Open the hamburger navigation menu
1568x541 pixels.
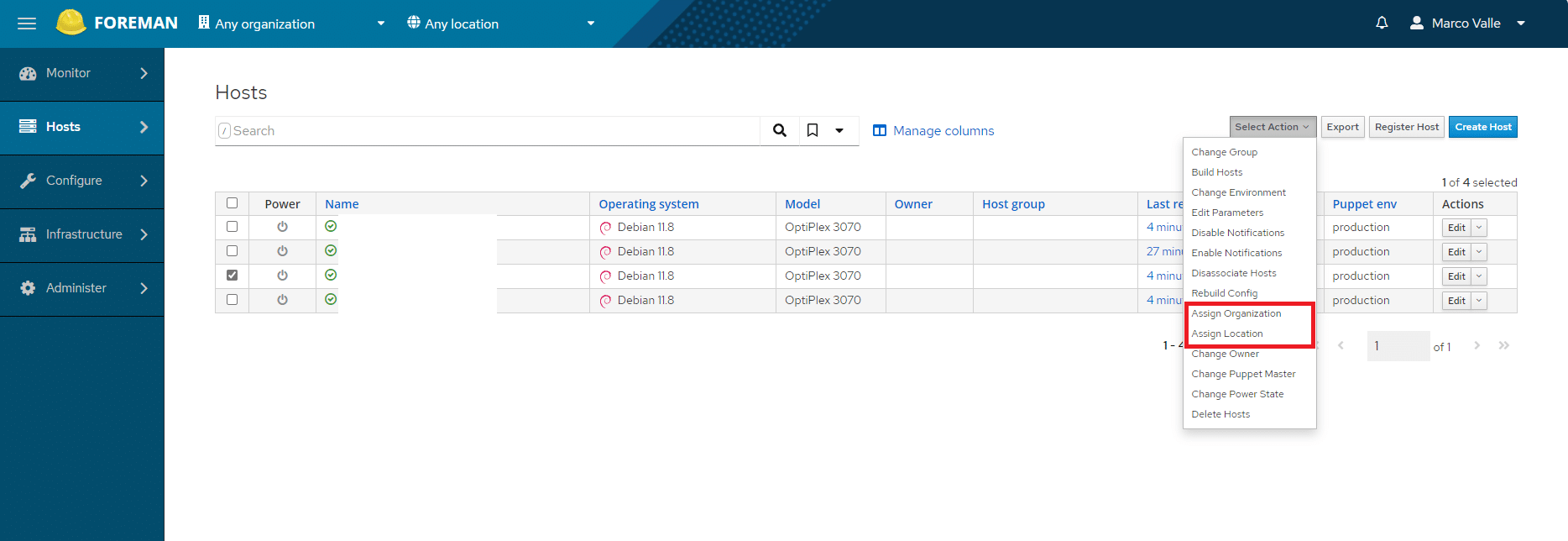point(27,24)
